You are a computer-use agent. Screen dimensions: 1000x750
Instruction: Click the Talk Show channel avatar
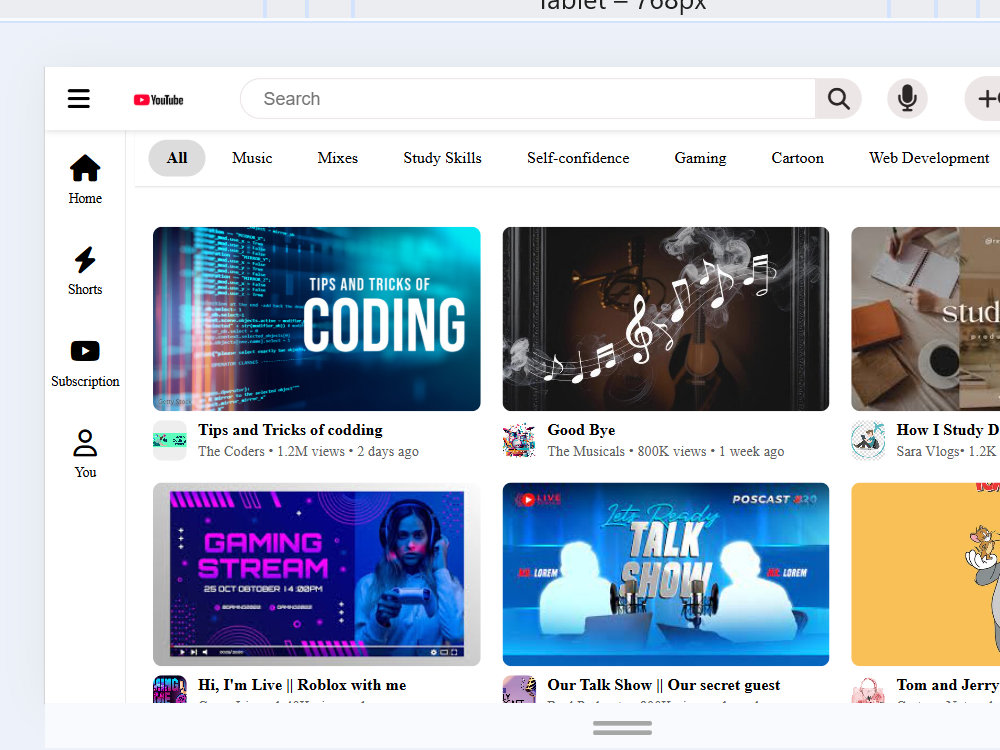click(x=519, y=690)
